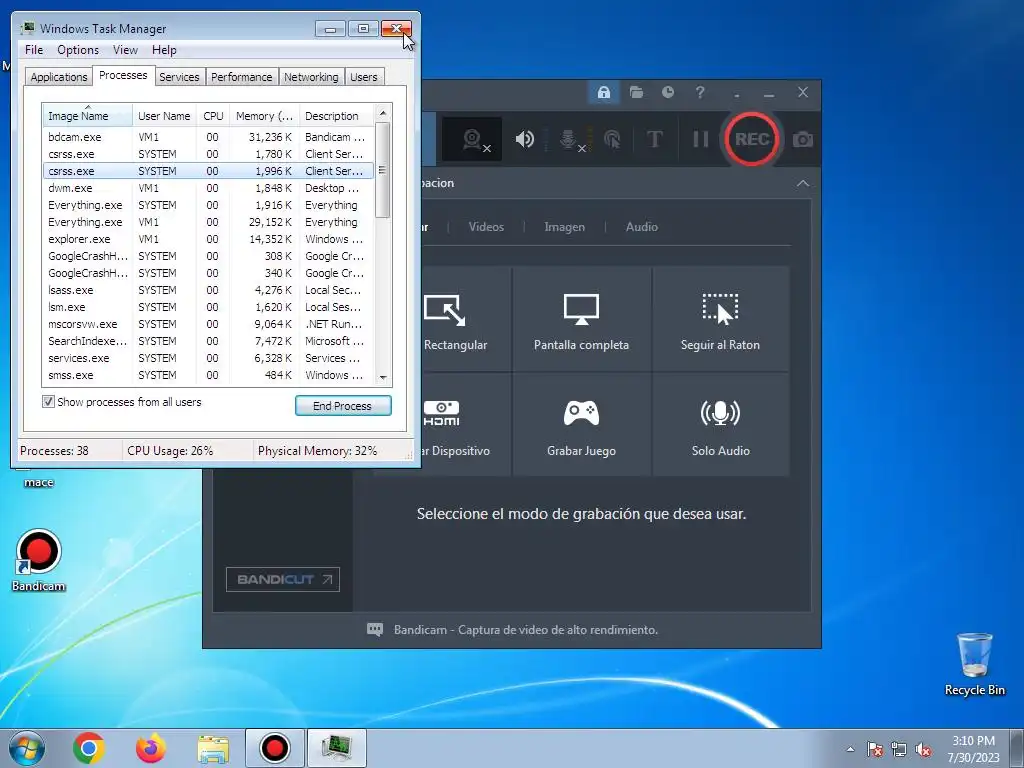1024x768 pixels.
Task: Uncheck Show processes from all users
Action: coord(48,402)
